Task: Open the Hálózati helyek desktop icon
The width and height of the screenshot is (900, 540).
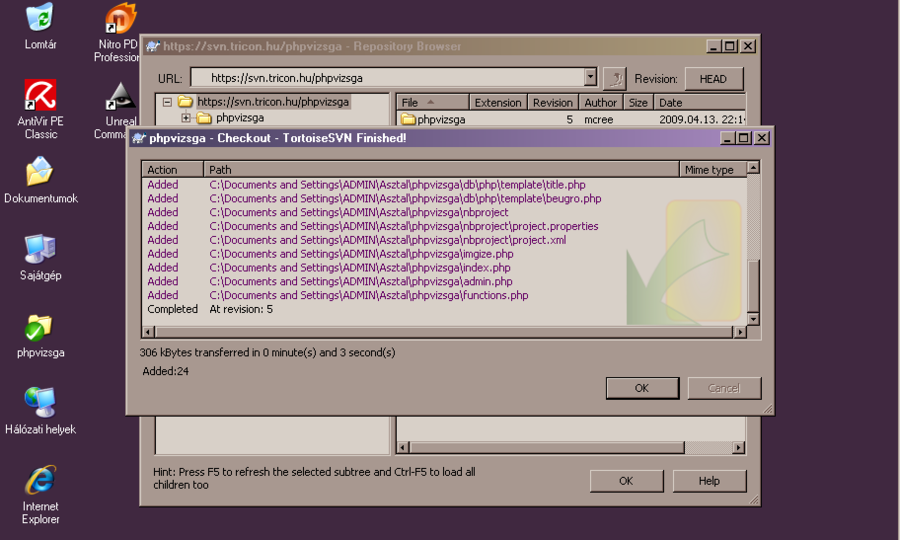Action: click(40, 411)
